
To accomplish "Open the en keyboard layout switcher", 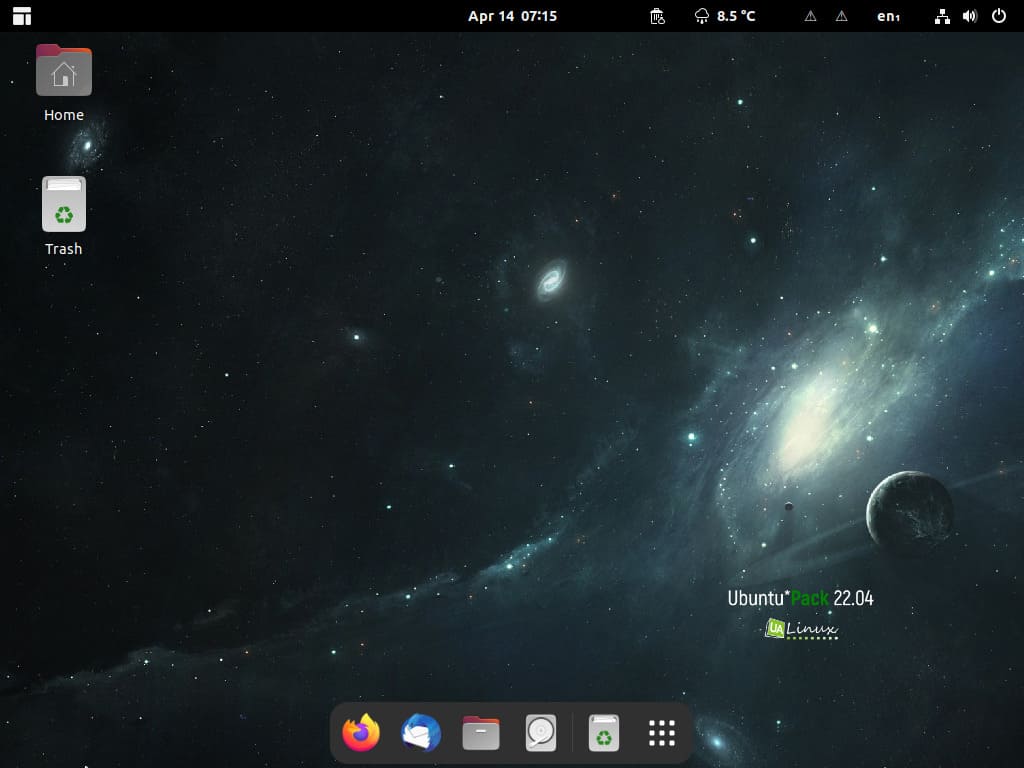I will point(888,16).
